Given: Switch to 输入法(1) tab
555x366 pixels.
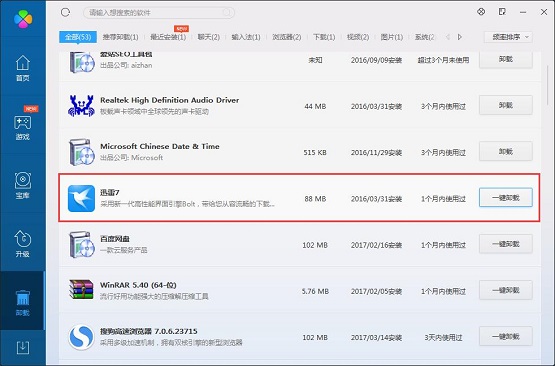Looking at the screenshot, I should coord(246,37).
